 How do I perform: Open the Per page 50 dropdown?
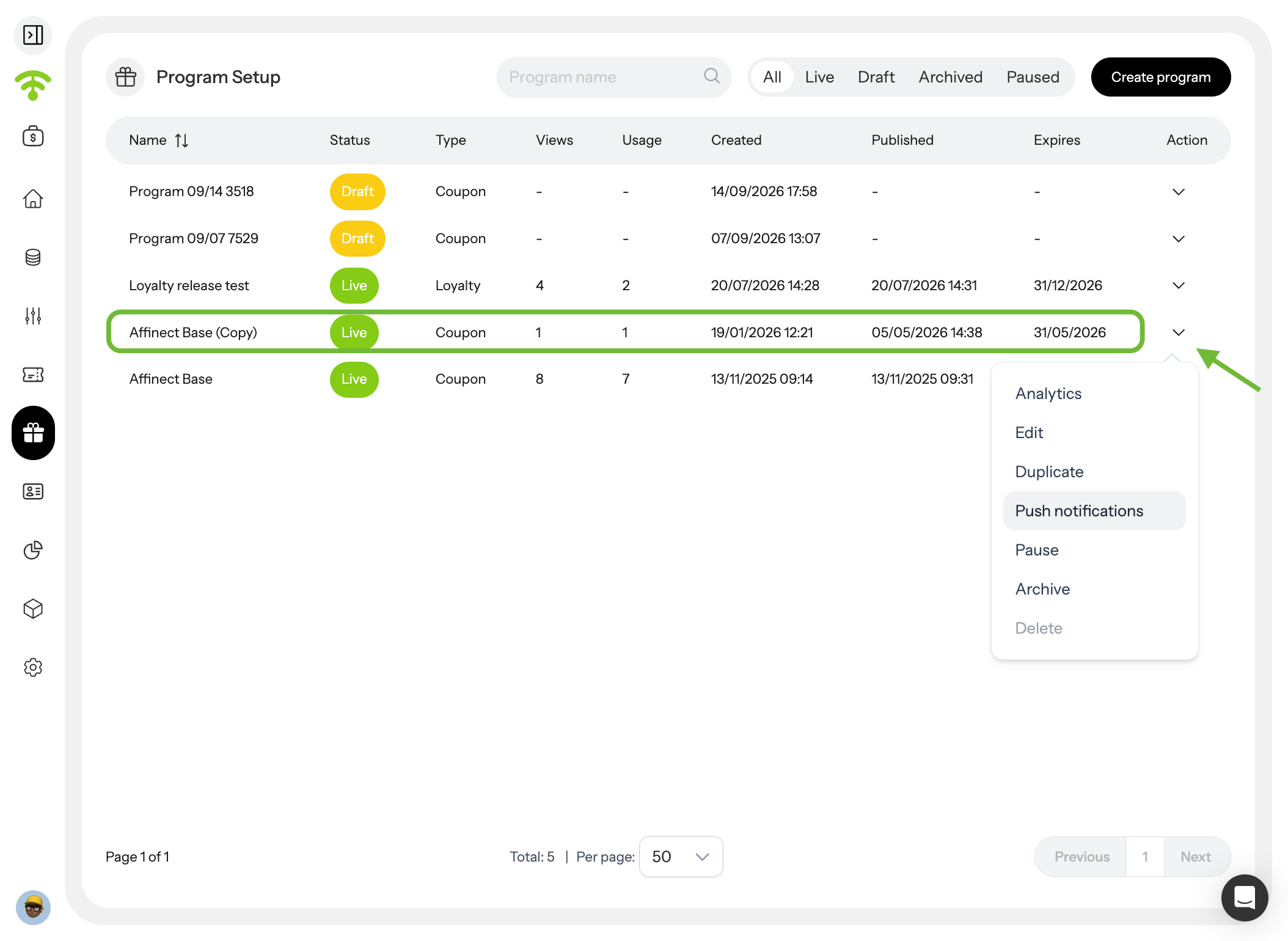pyautogui.click(x=681, y=857)
